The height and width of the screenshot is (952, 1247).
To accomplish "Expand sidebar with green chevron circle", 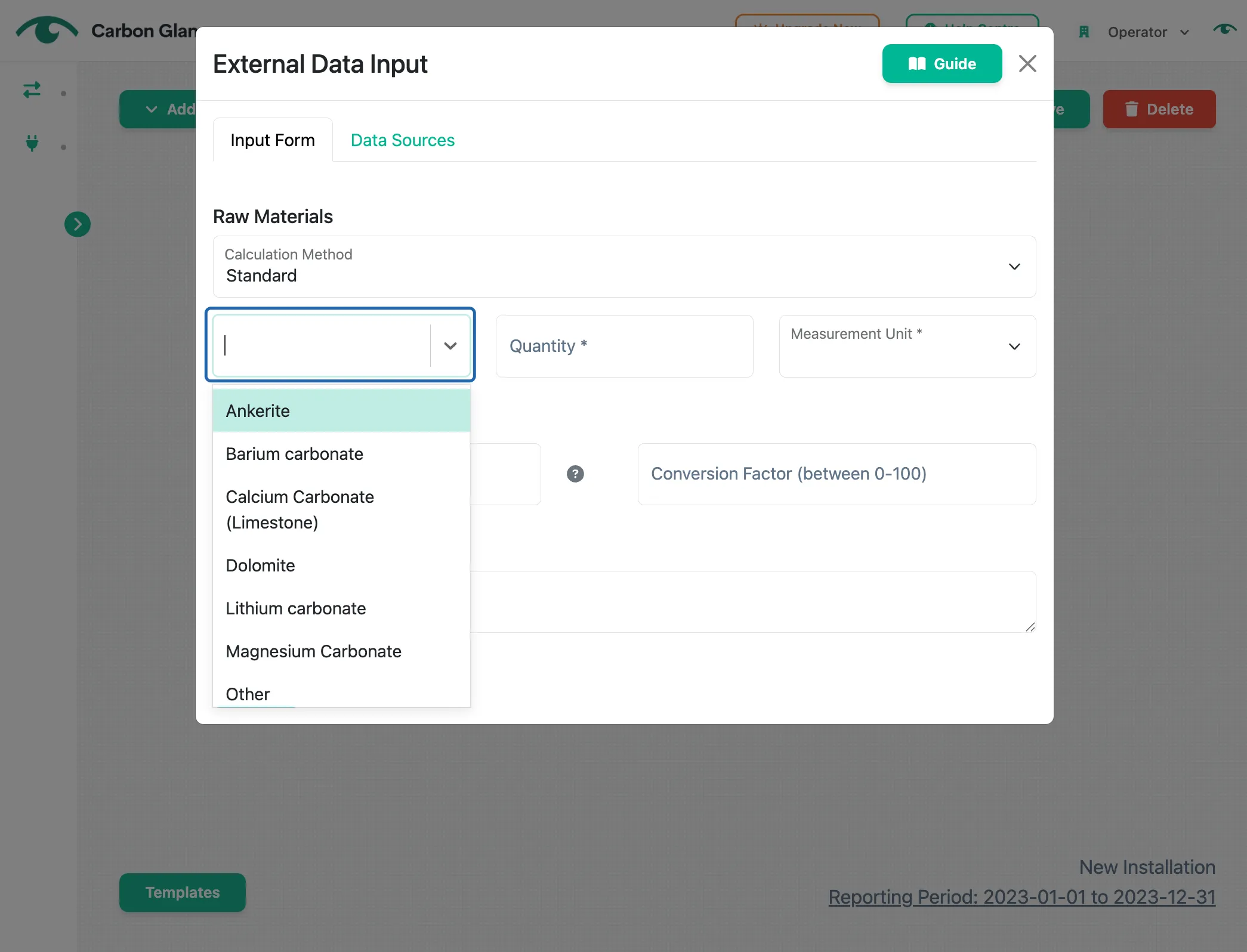I will 78,225.
